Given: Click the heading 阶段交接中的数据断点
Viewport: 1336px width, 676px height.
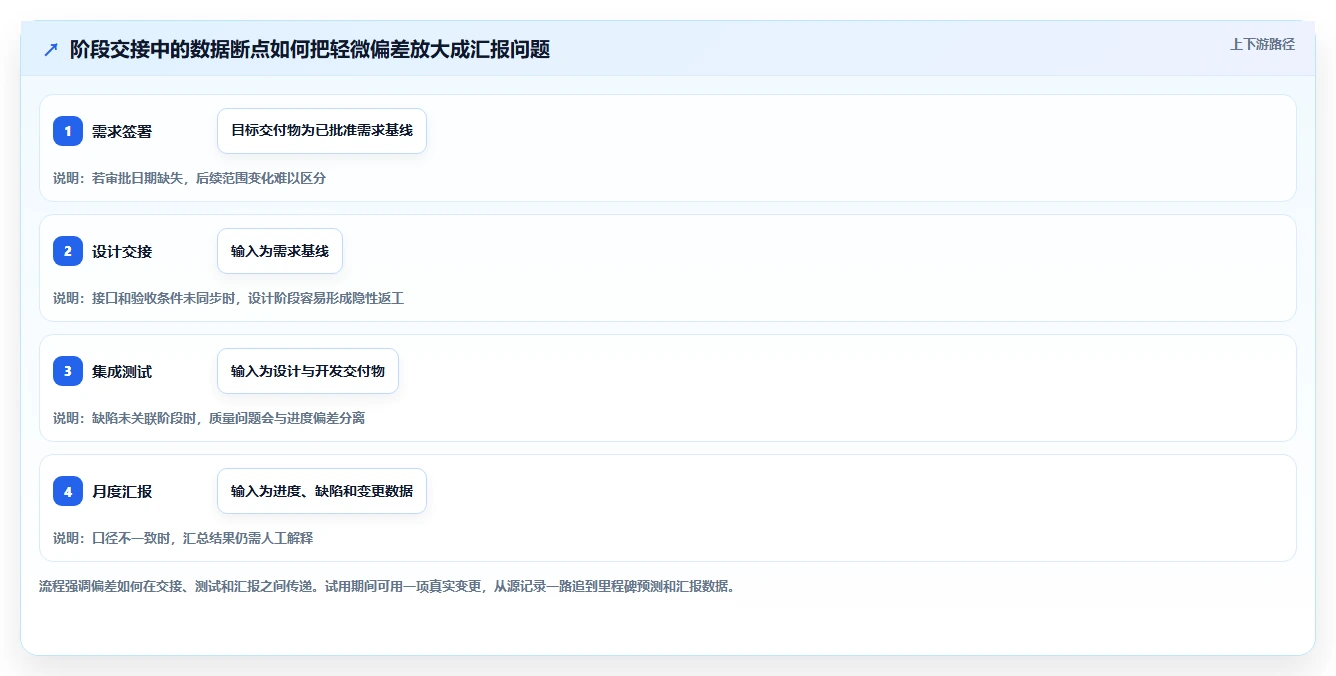Looking at the screenshot, I should point(310,49).
